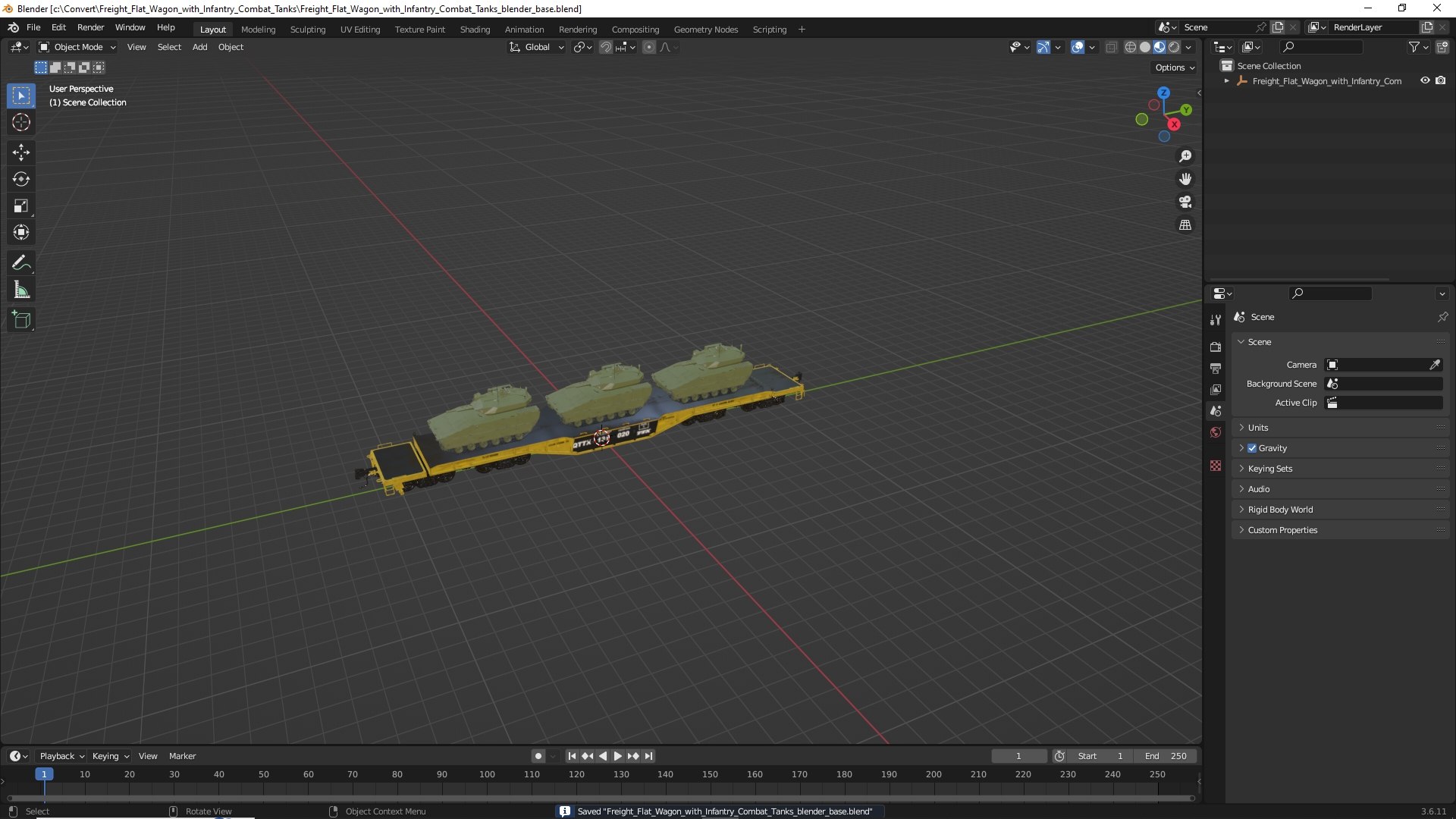
Task: Toggle the camera view icon
Action: click(x=1185, y=202)
